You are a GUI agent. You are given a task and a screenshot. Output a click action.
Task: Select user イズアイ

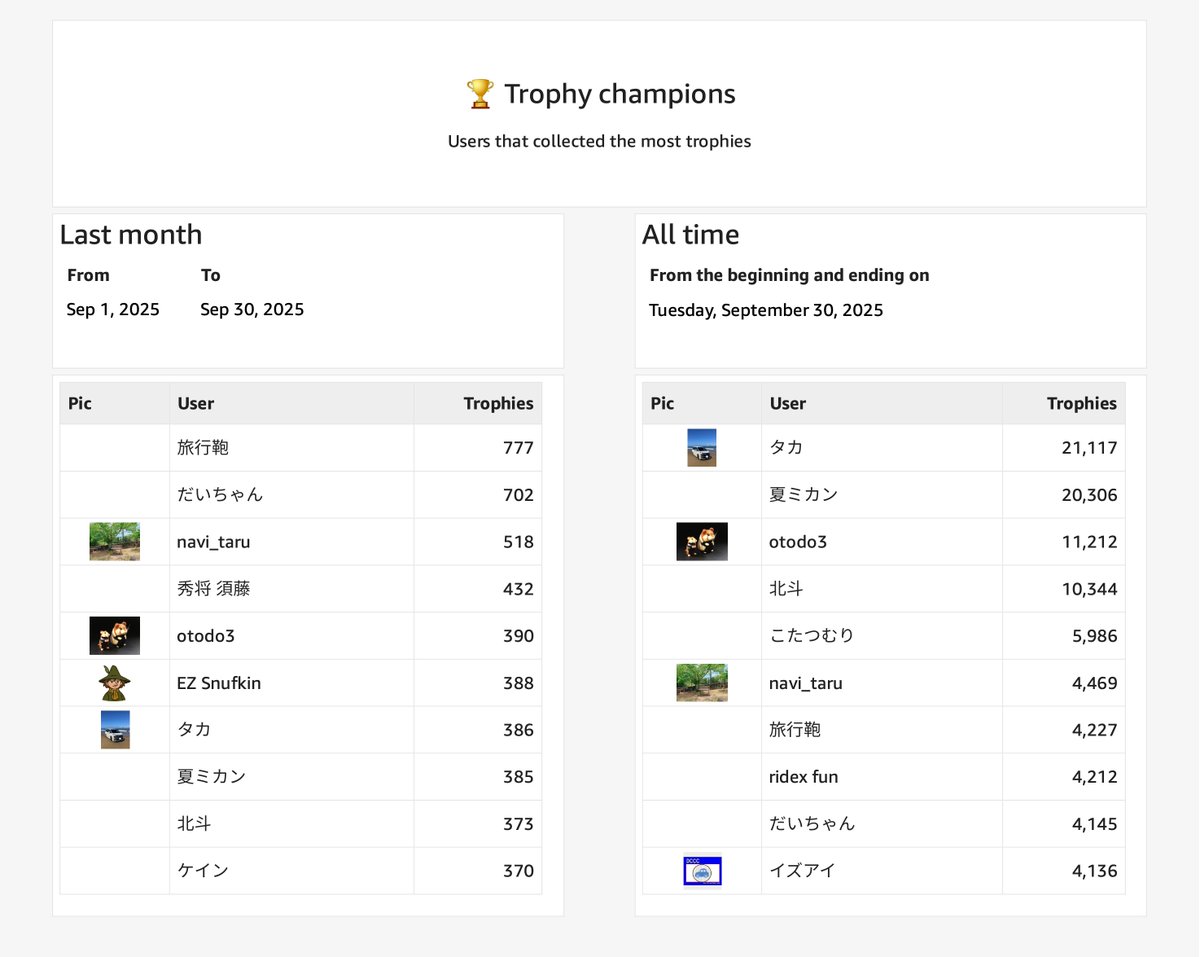[803, 871]
